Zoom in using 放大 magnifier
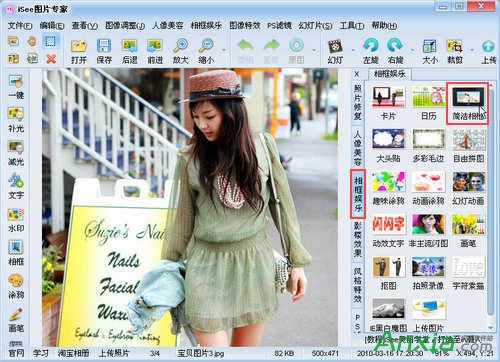This screenshot has width=500, height=362. point(180,51)
